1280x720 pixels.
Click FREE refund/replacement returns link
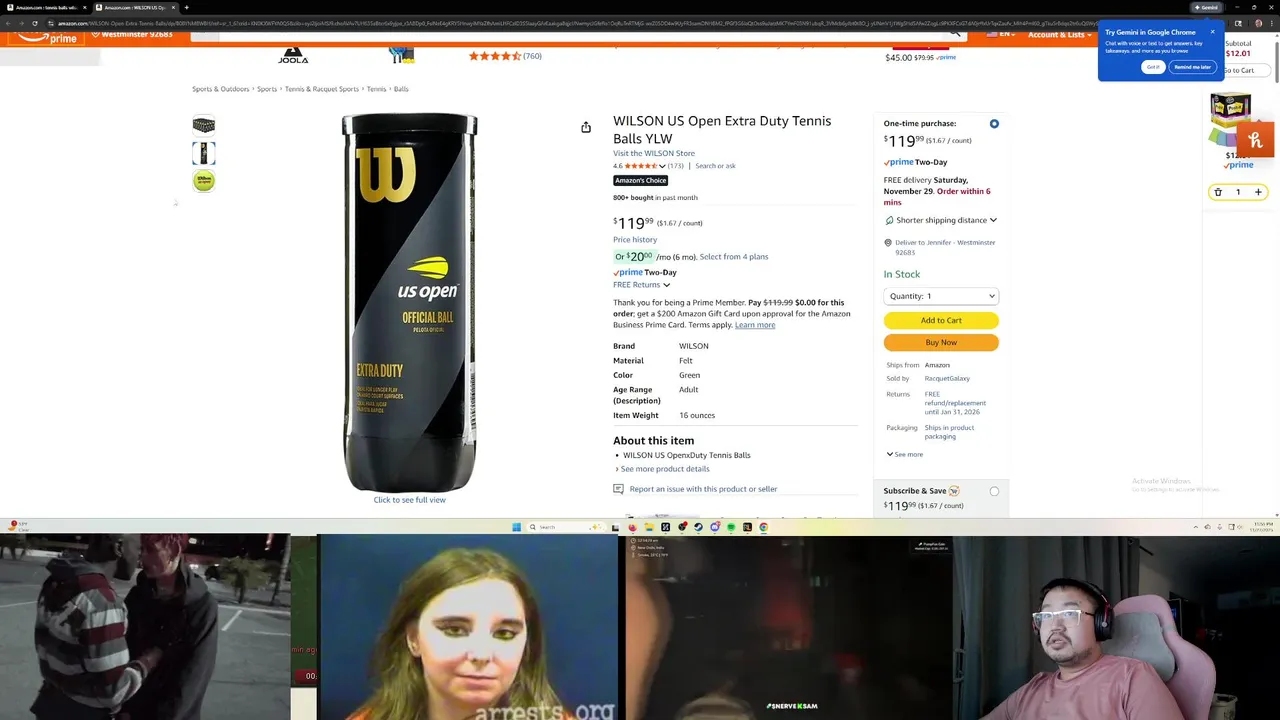tap(955, 403)
